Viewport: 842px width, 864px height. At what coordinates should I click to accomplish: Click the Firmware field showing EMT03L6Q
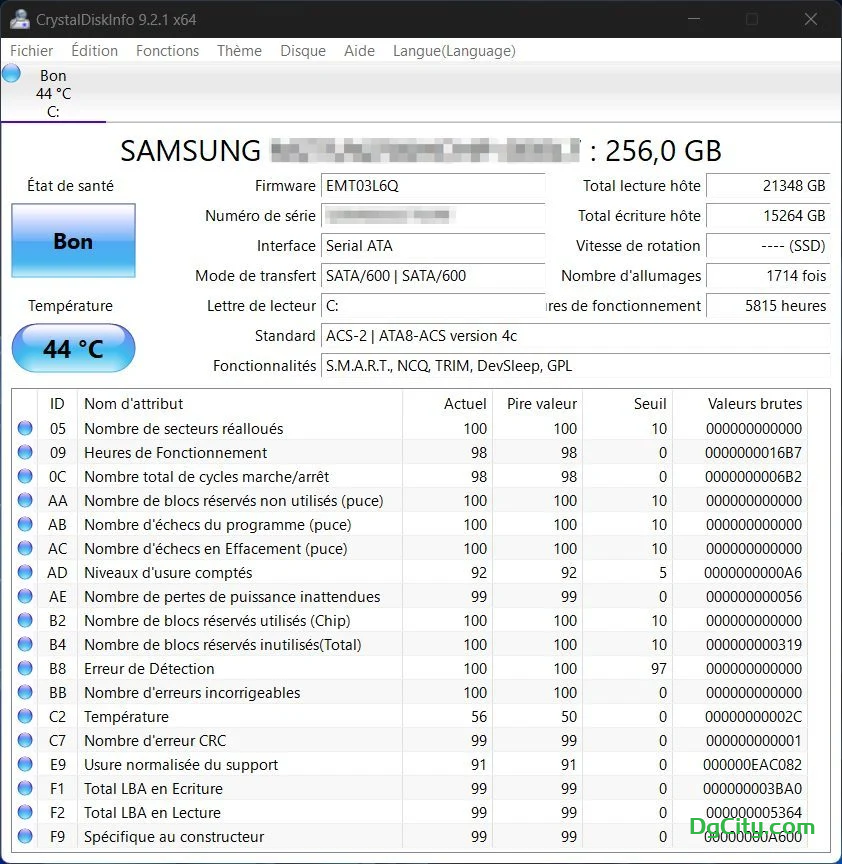[x=433, y=186]
